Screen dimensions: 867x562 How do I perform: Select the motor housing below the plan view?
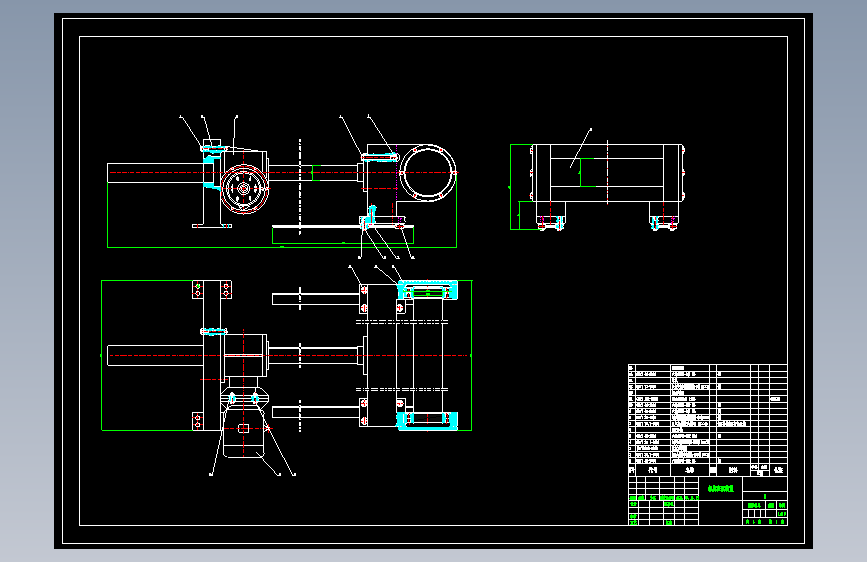(243, 433)
